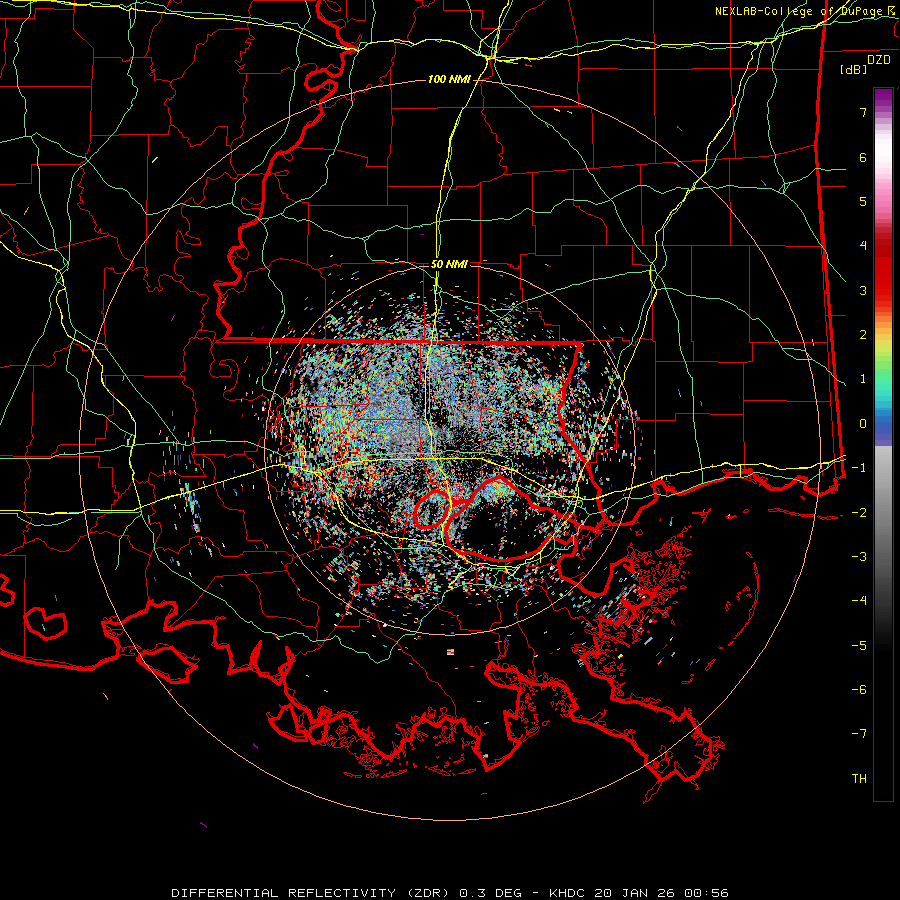
Task: Select the -4 dB scale value
Action: click(x=859, y=600)
